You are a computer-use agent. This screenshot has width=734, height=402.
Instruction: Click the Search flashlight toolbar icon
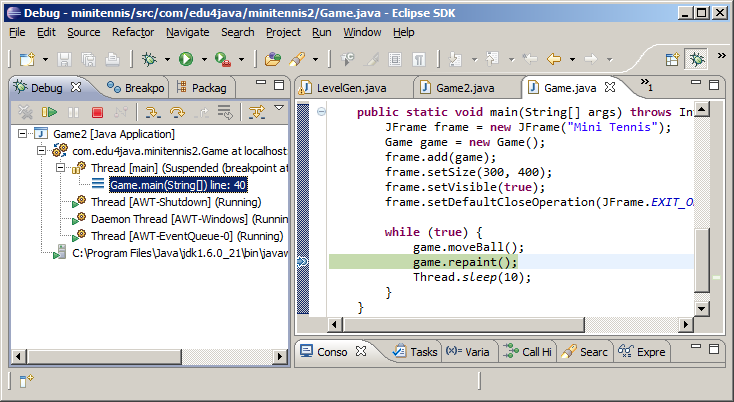point(297,59)
